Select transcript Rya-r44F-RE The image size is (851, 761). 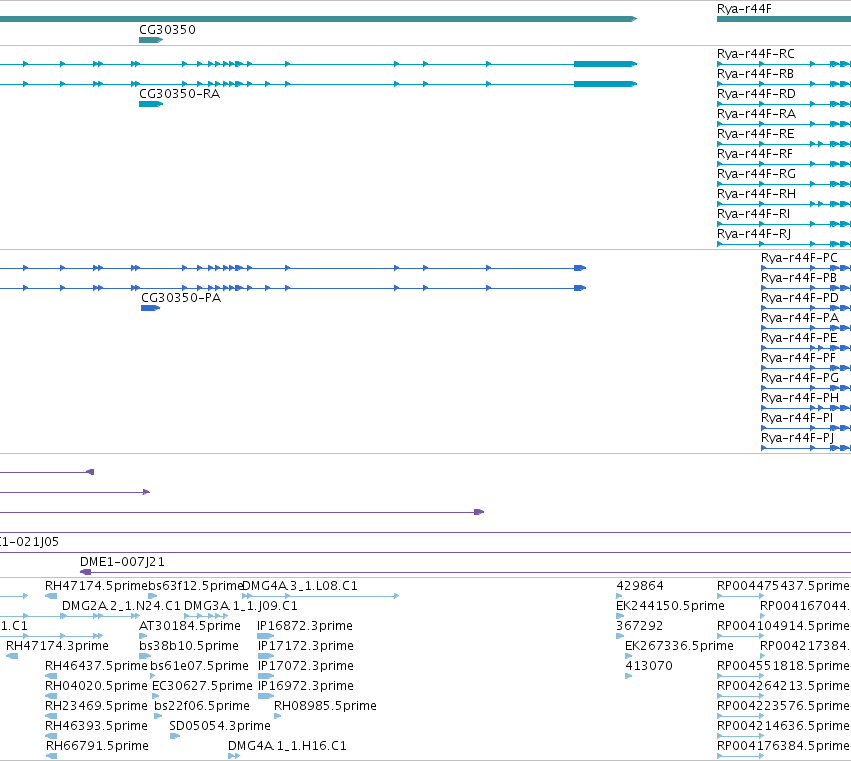pyautogui.click(x=755, y=134)
